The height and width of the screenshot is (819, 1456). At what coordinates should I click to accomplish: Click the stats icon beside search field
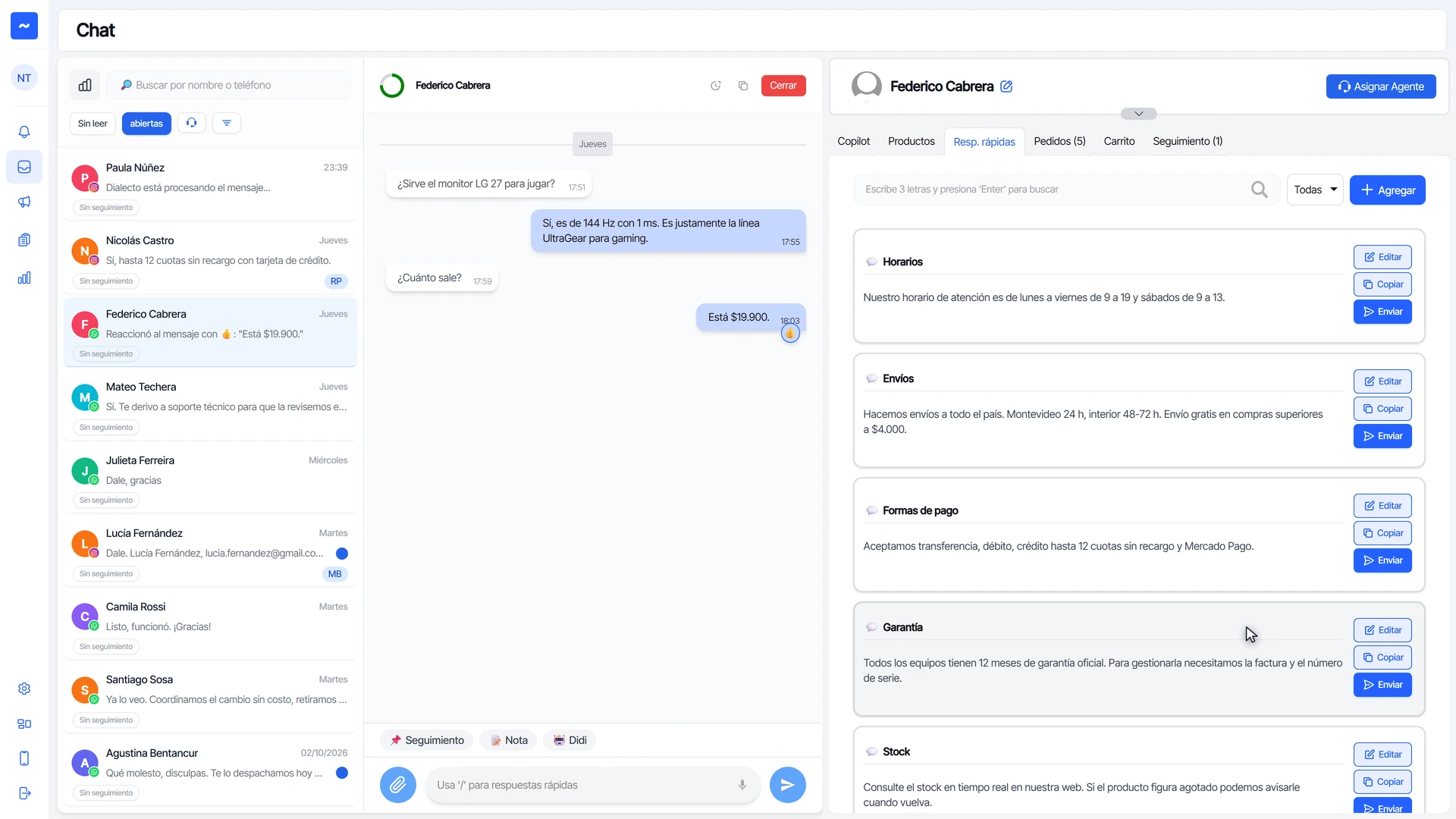85,85
